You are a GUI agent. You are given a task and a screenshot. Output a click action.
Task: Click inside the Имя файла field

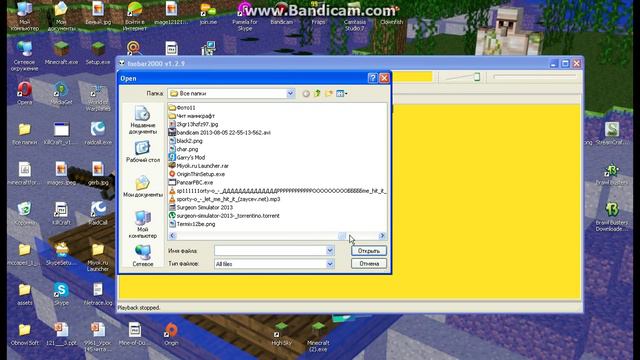[x=270, y=251]
